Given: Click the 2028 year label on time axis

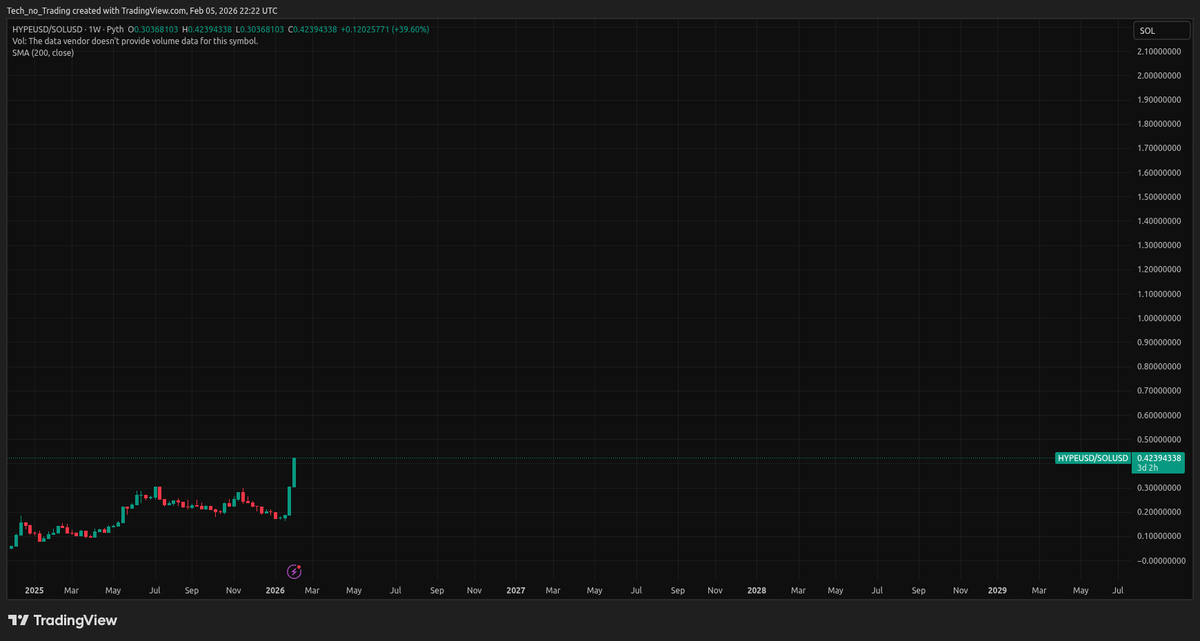Looking at the screenshot, I should [x=757, y=591].
